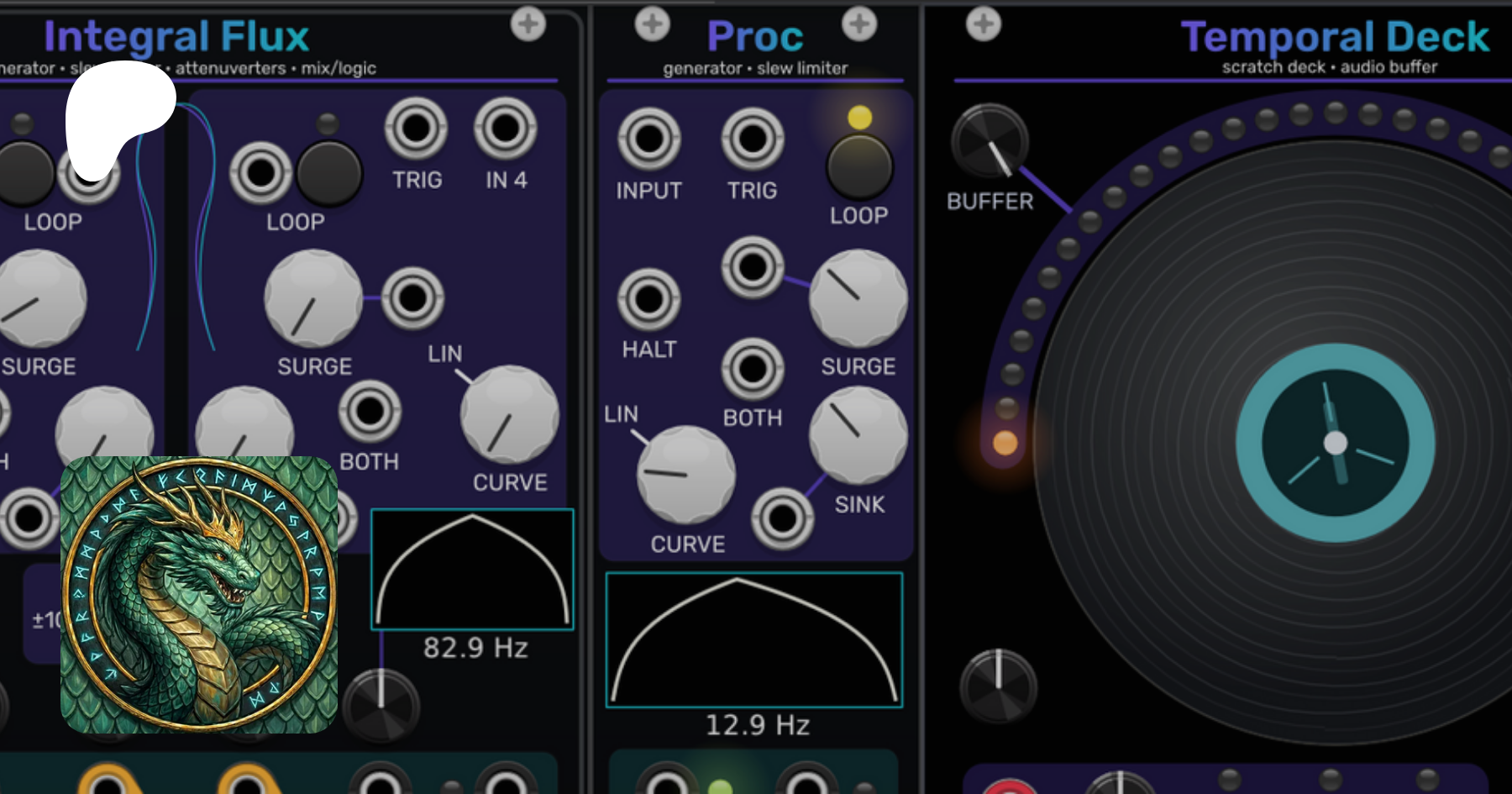Click the 12.9 Hz waveform display
Screen dimensions: 1512x794
click(x=753, y=640)
